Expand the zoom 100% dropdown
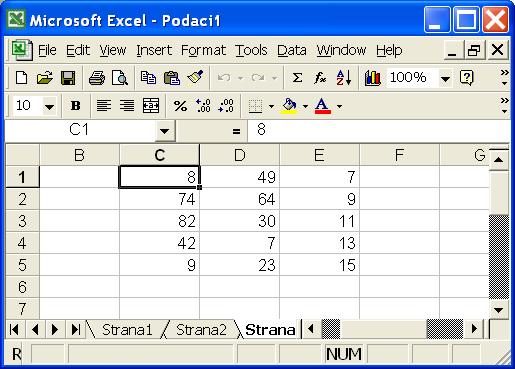 coord(445,79)
